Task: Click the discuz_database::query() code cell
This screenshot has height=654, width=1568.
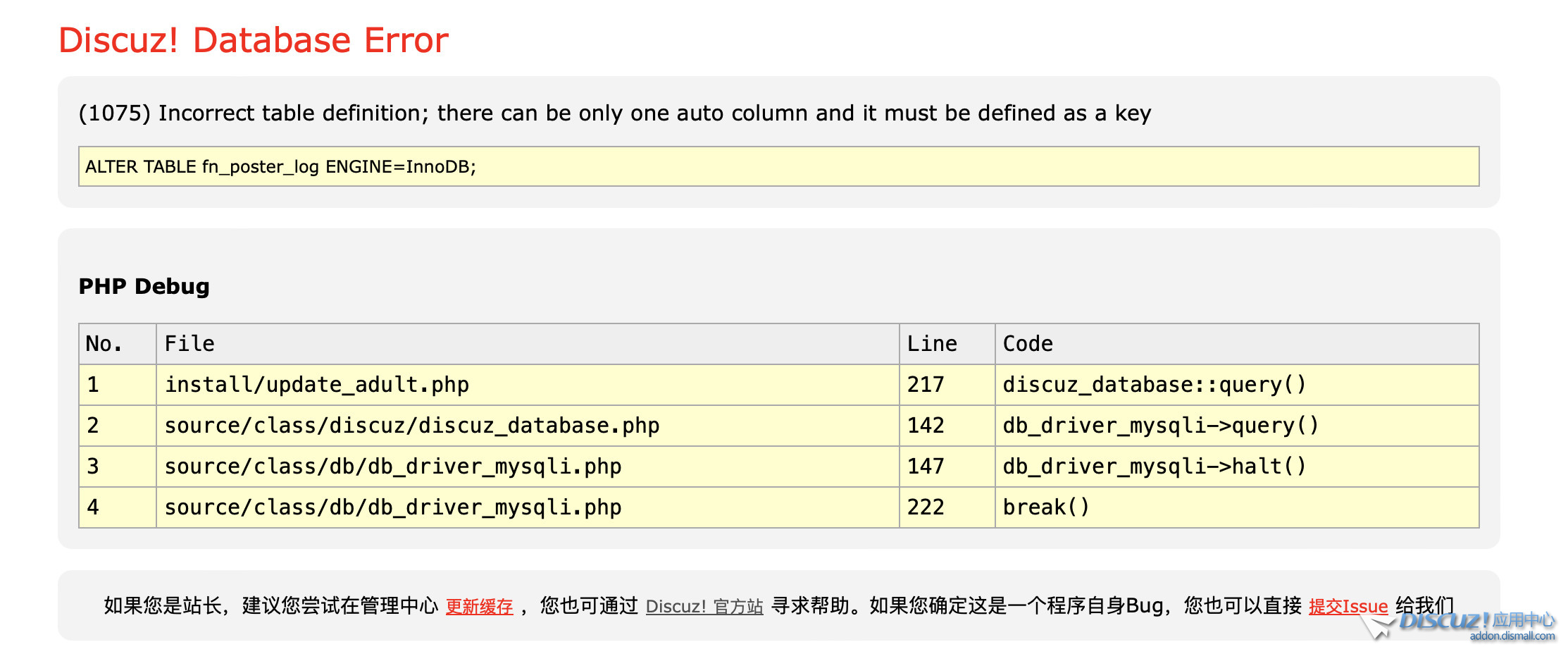Action: [1237, 385]
